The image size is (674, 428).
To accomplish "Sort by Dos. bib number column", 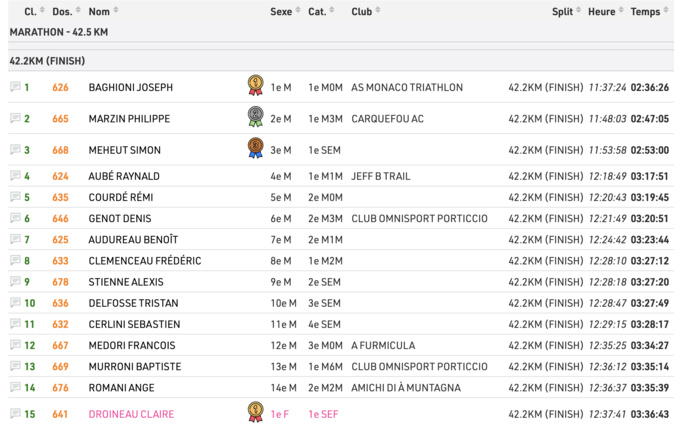I will pyautogui.click(x=62, y=11).
